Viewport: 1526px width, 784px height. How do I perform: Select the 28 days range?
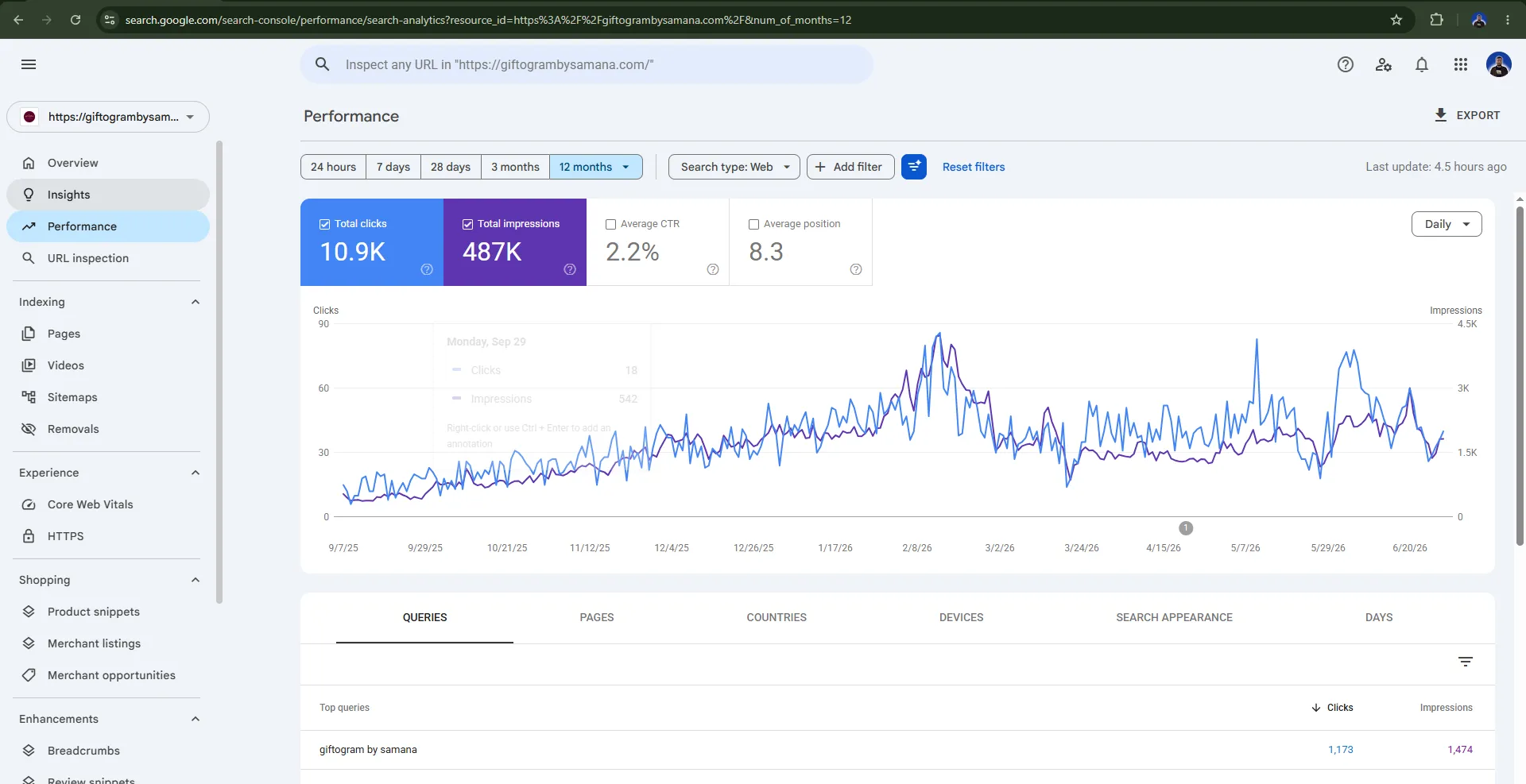click(451, 167)
